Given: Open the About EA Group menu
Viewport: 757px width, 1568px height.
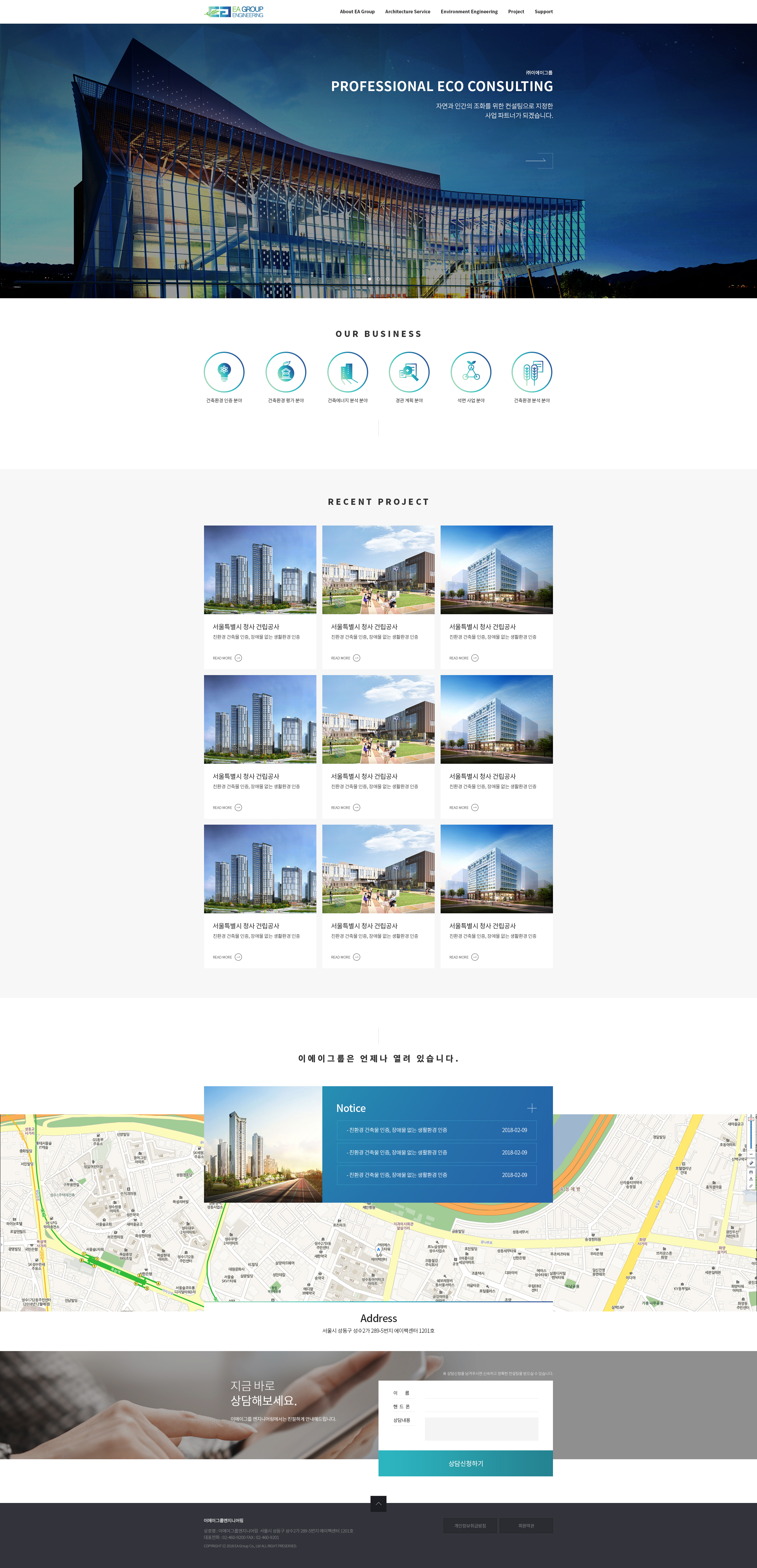Looking at the screenshot, I should tap(357, 12).
